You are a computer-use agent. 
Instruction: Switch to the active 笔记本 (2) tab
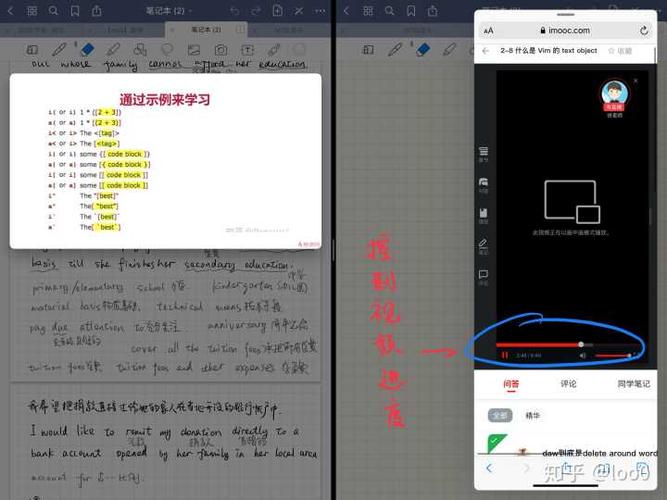pyautogui.click(x=206, y=30)
